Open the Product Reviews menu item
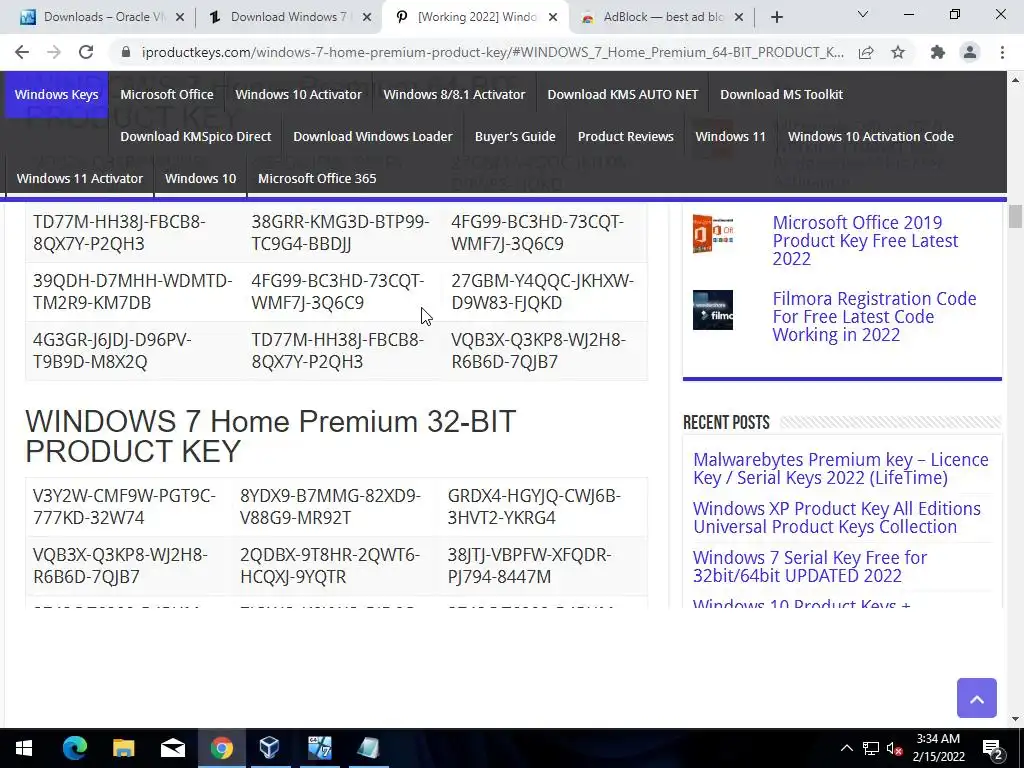The image size is (1024, 768). pyautogui.click(x=625, y=136)
